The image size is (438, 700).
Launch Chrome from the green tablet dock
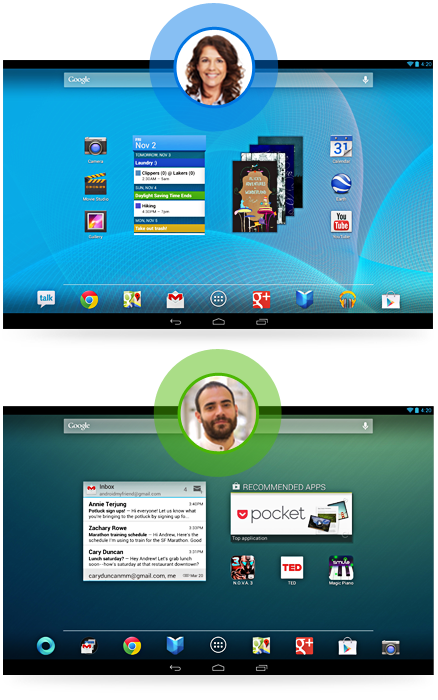pyautogui.click(x=132, y=646)
